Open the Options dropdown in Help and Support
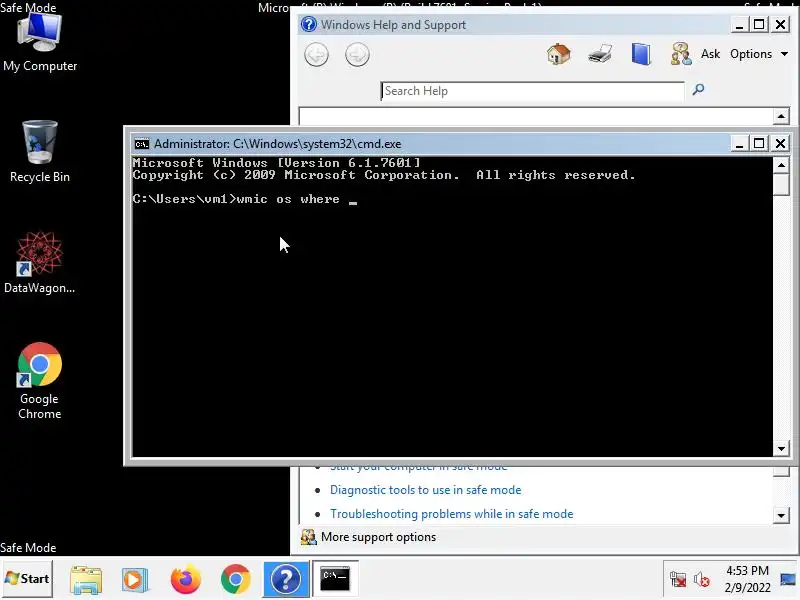The image size is (800, 600). pos(759,54)
